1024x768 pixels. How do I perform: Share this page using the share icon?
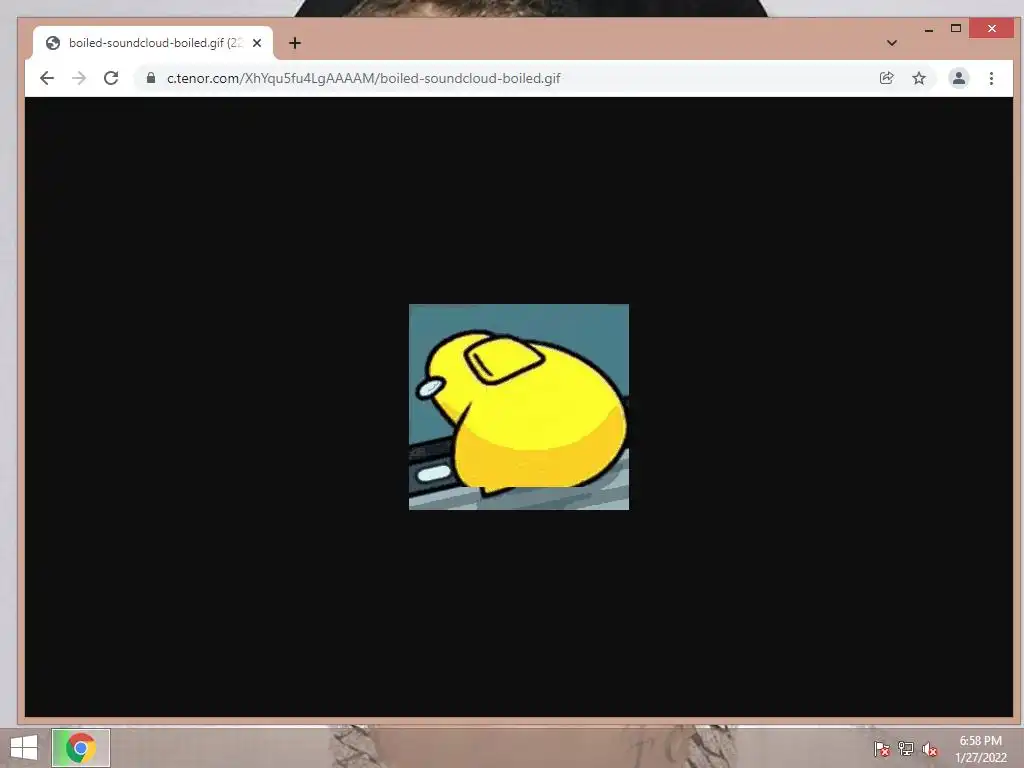coord(886,78)
